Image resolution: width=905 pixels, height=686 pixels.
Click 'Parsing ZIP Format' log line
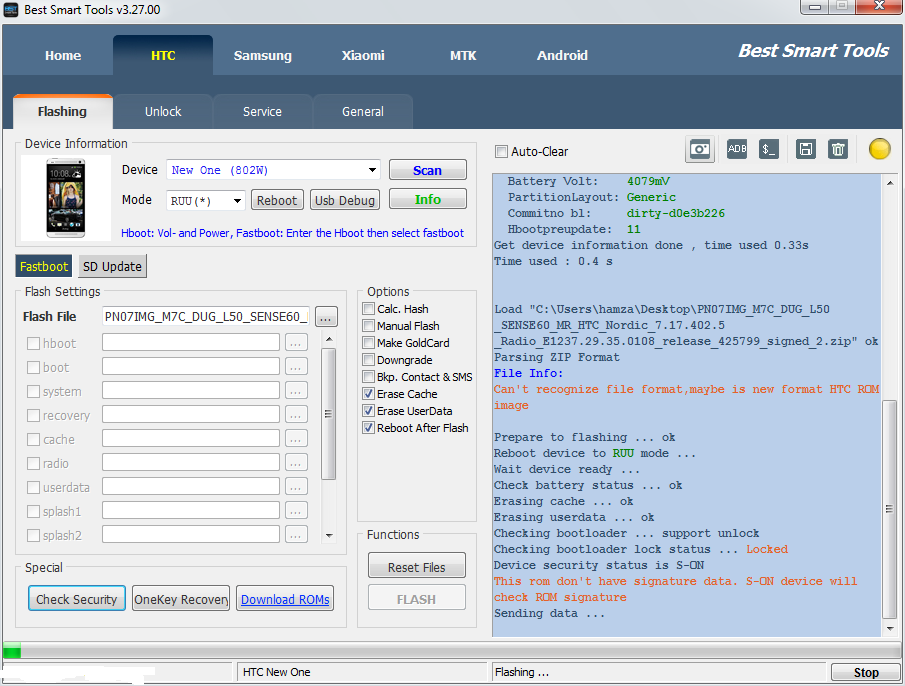click(556, 357)
